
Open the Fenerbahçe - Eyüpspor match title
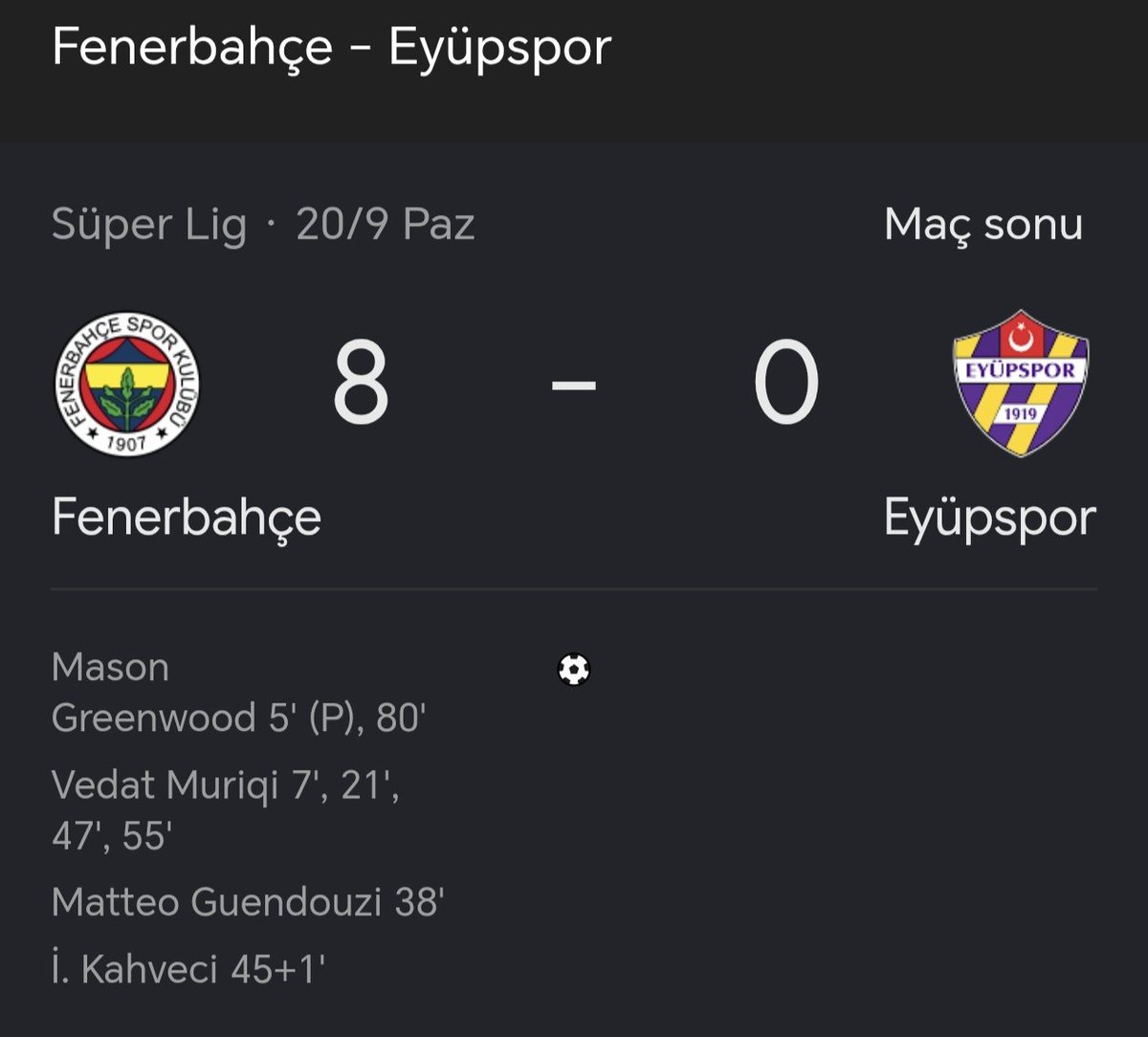coord(331,46)
